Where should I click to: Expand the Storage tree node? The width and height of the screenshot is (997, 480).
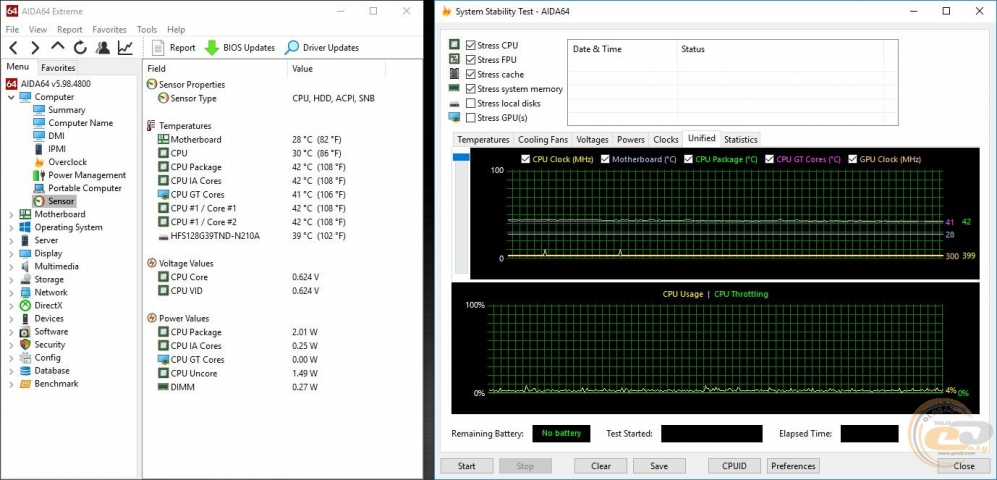tap(11, 280)
